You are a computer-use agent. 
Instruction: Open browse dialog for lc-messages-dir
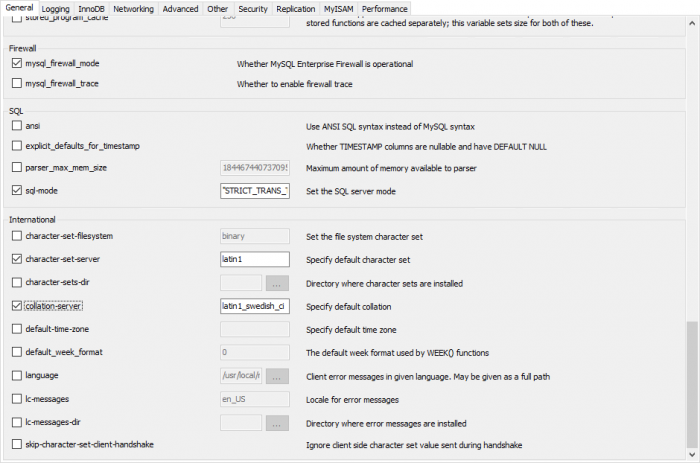[x=277, y=422]
